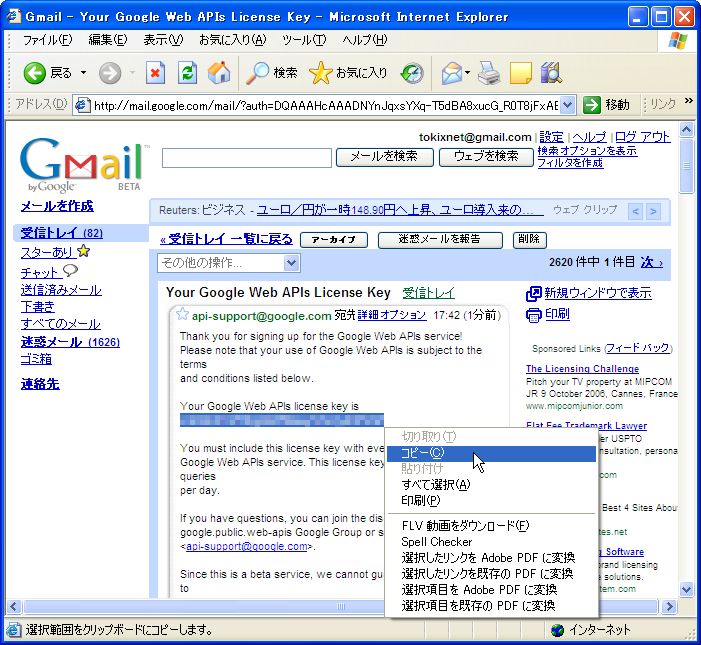701x645 pixels.
Task: Open the 編集(E) menu
Action: point(108,40)
